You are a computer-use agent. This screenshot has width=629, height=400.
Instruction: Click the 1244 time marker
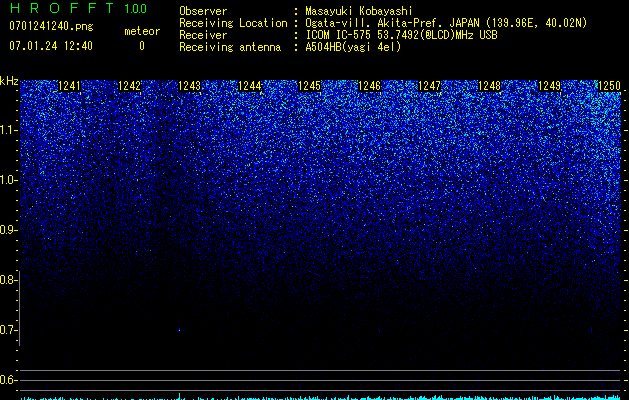250,86
